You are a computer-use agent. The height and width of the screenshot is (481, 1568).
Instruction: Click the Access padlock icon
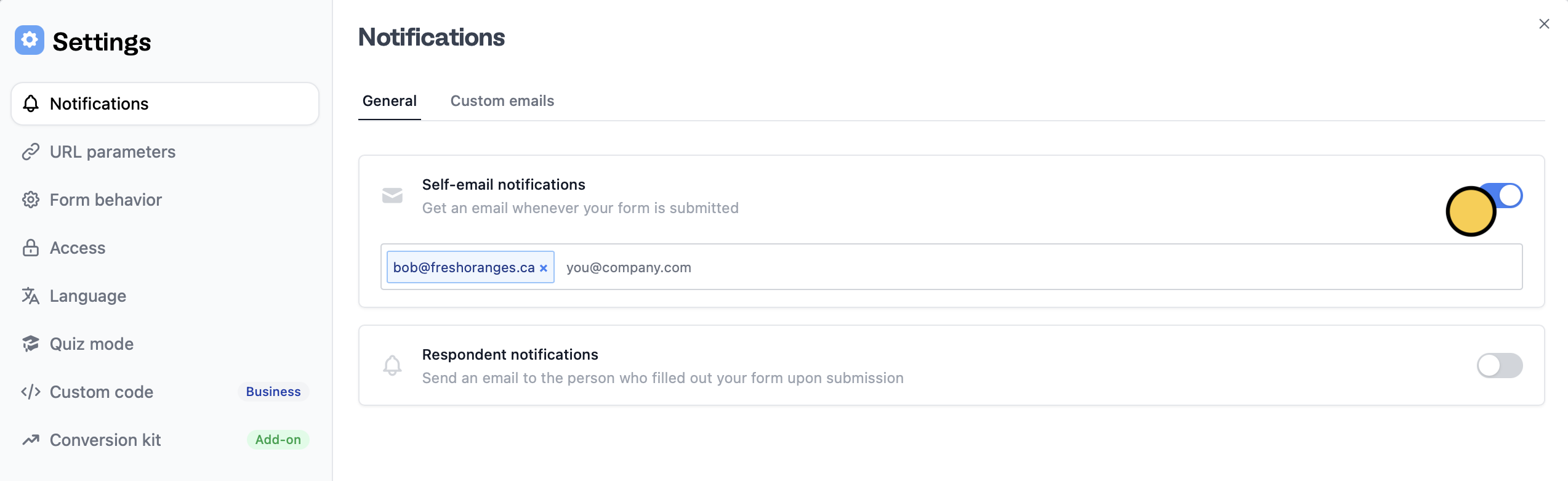click(x=31, y=248)
